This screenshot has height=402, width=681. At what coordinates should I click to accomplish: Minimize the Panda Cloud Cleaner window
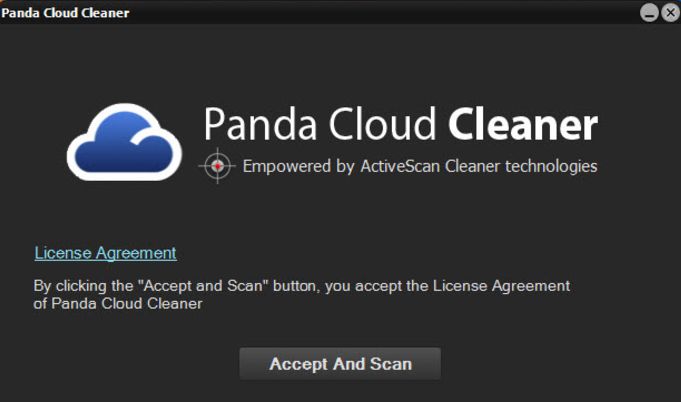pos(650,13)
